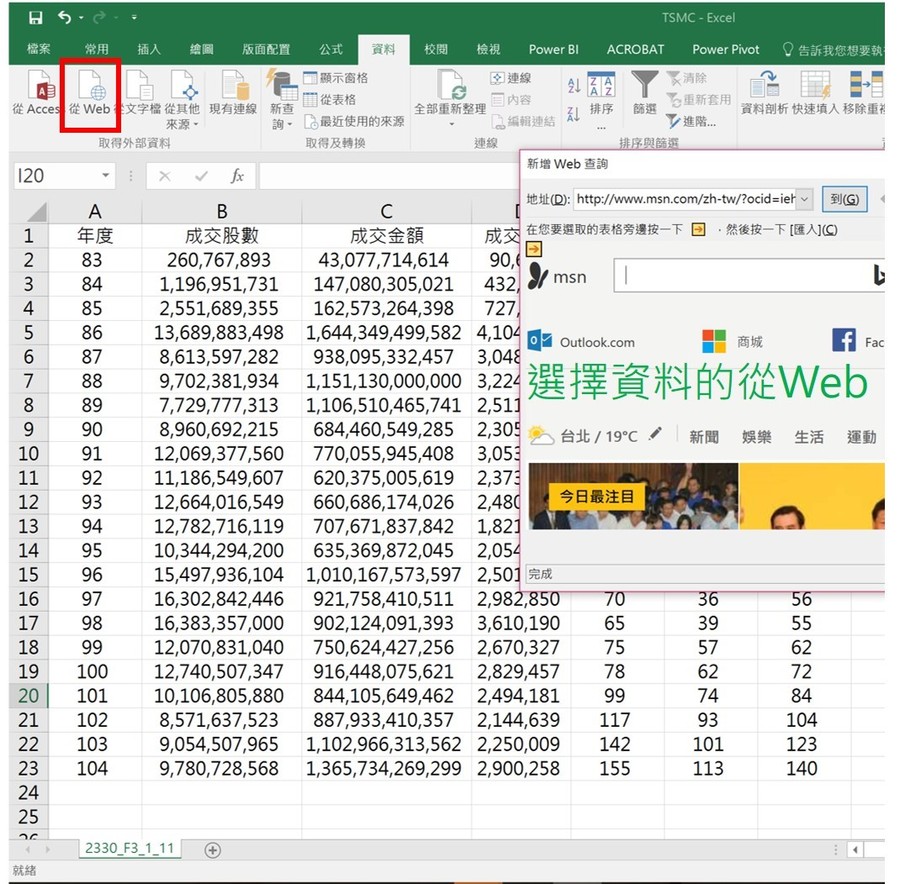This screenshot has height=884, width=900.
Task: Expand the address dropdown in Web Query
Action: (805, 199)
